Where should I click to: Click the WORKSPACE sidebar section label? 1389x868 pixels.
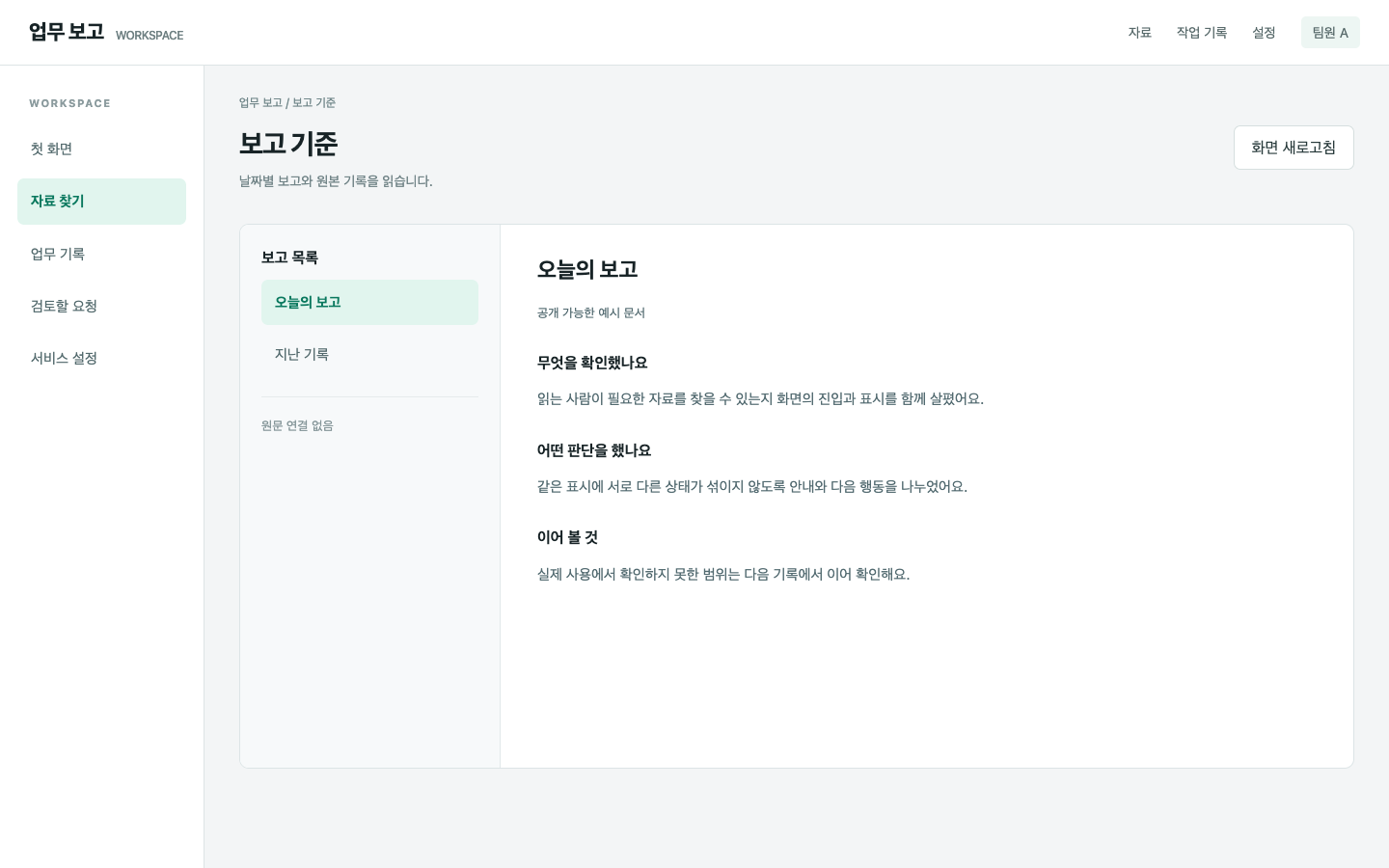69,103
